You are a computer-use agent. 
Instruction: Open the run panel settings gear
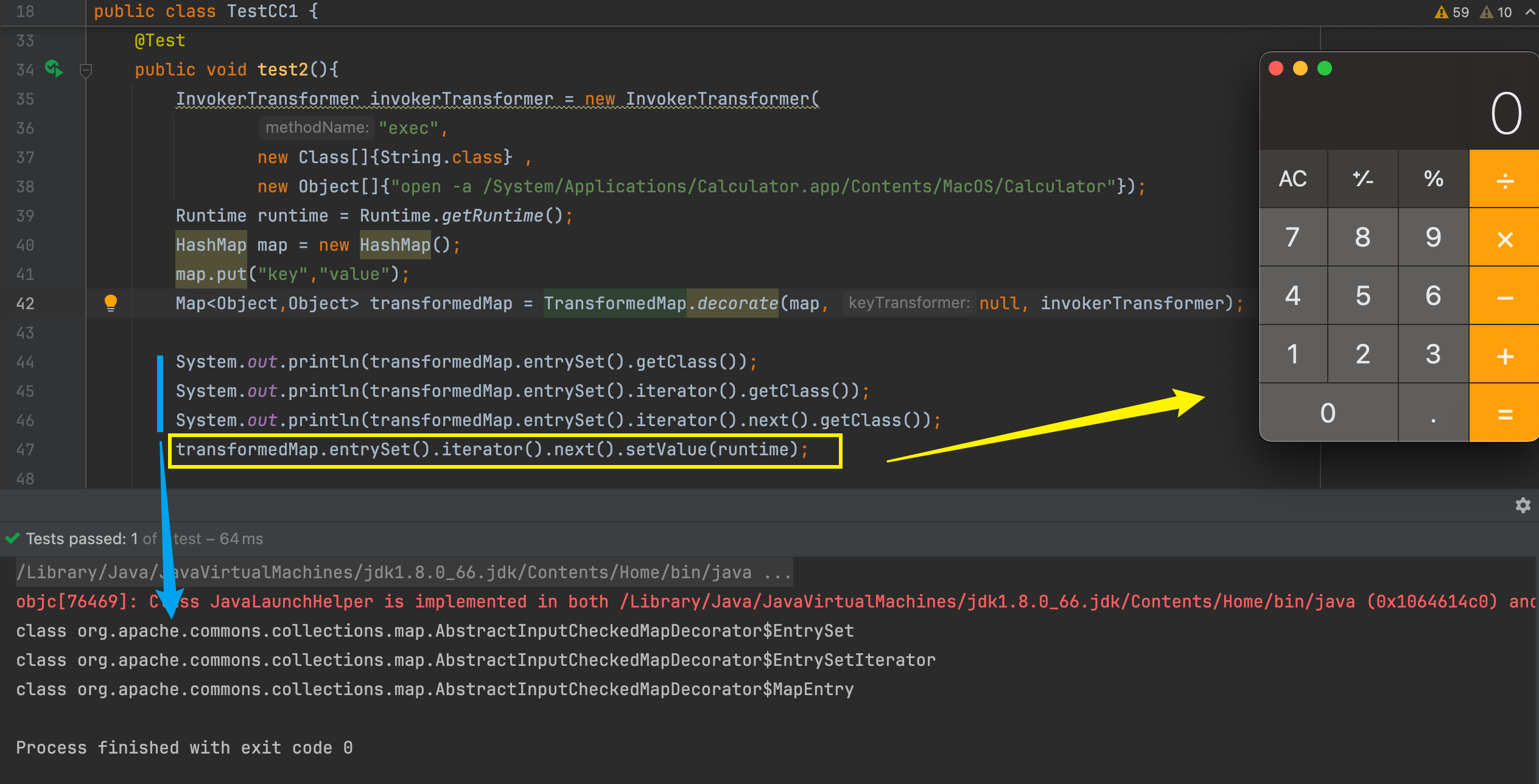coord(1523,505)
